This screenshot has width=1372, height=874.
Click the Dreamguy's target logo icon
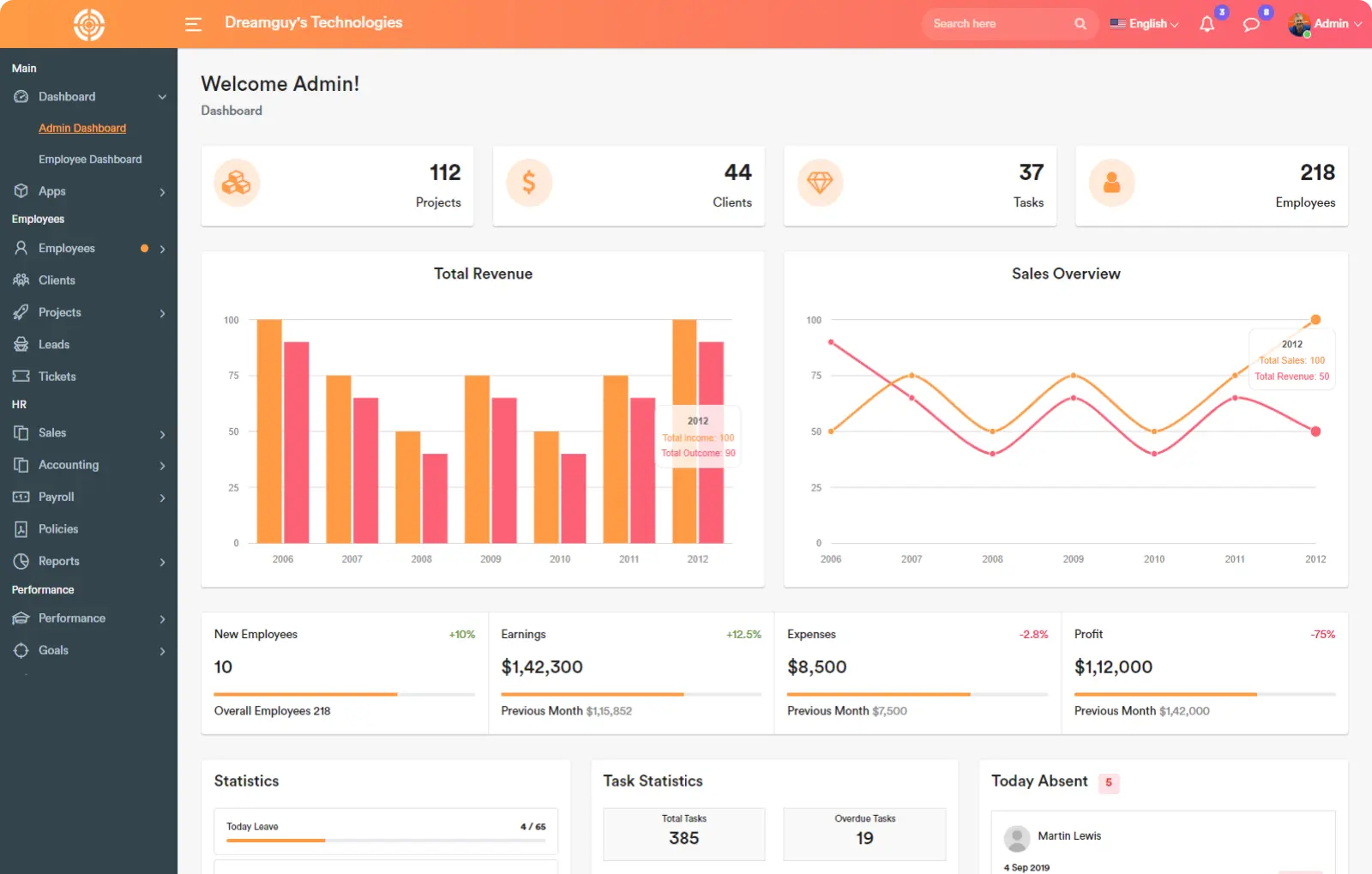(88, 24)
